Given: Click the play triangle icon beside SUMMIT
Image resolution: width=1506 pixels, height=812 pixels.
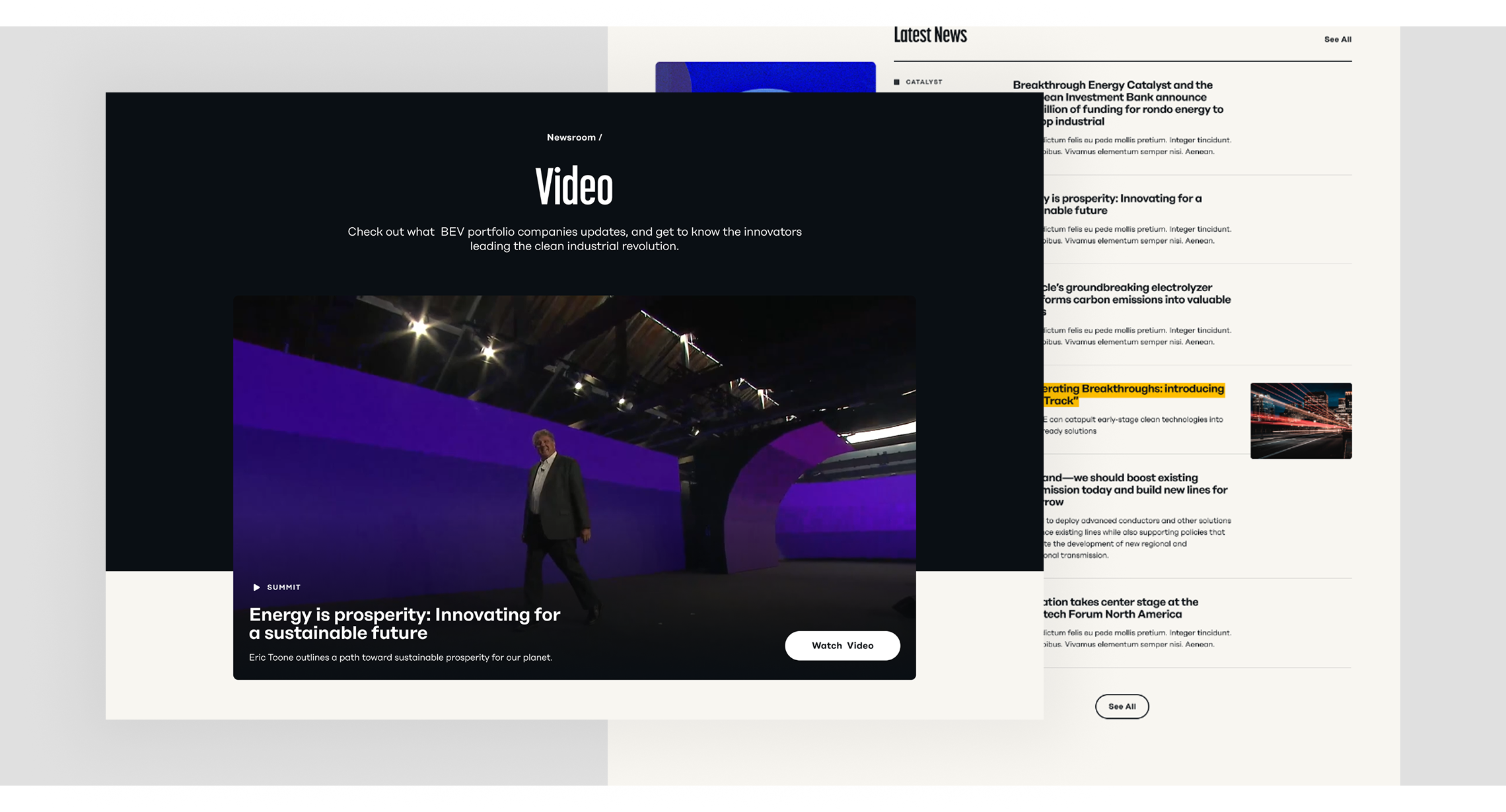Looking at the screenshot, I should (x=256, y=588).
